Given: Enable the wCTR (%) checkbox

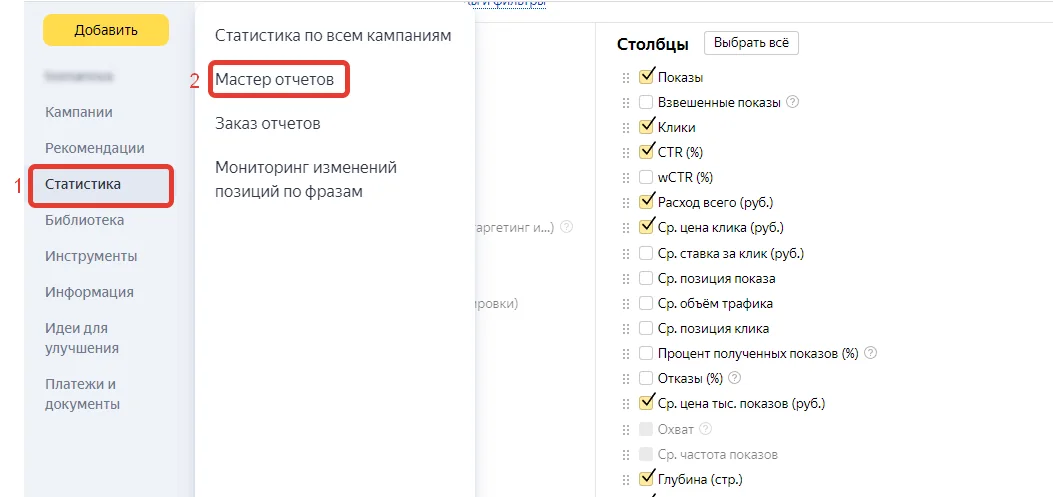Looking at the screenshot, I should 646,178.
